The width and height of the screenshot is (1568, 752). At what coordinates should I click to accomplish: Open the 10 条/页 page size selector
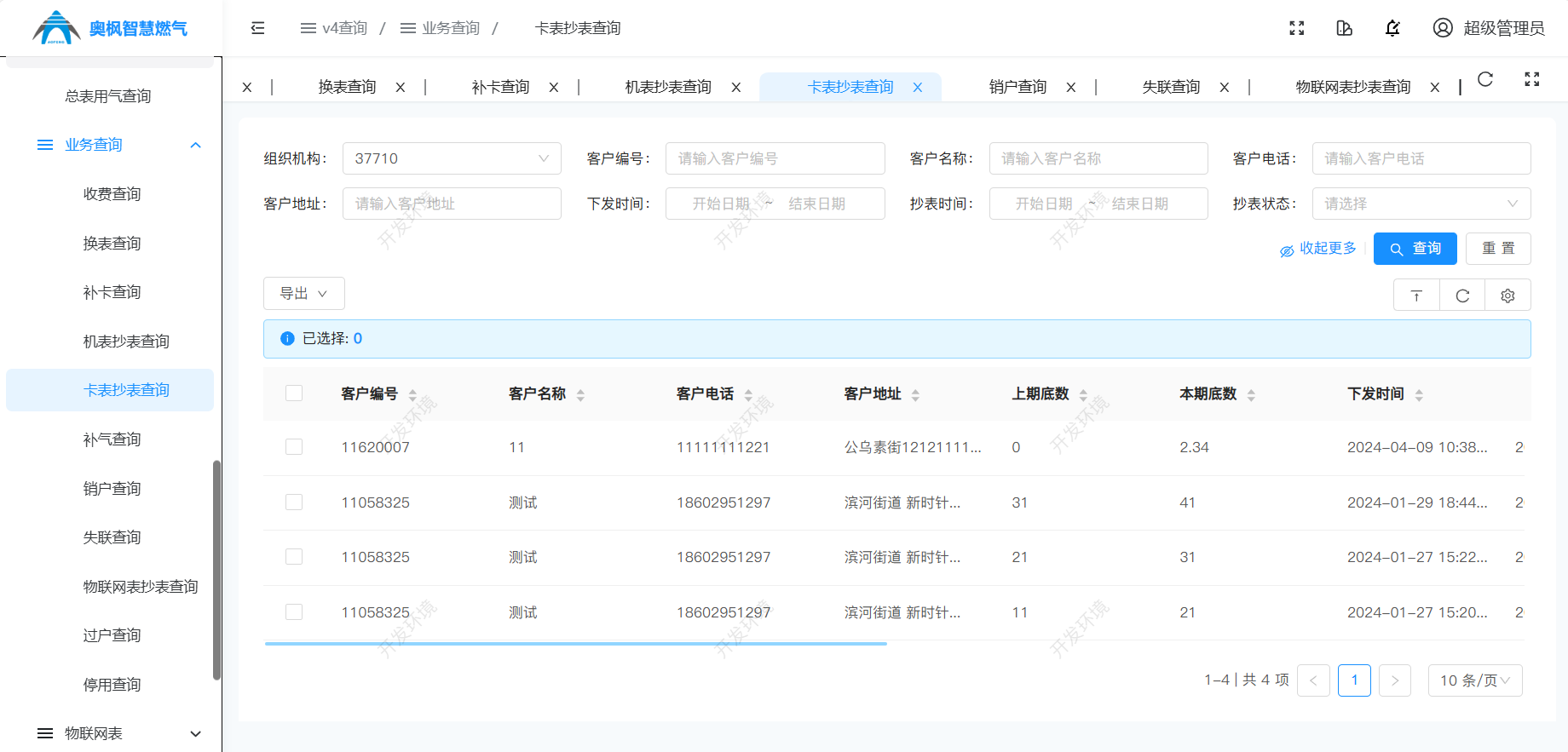[1475, 680]
